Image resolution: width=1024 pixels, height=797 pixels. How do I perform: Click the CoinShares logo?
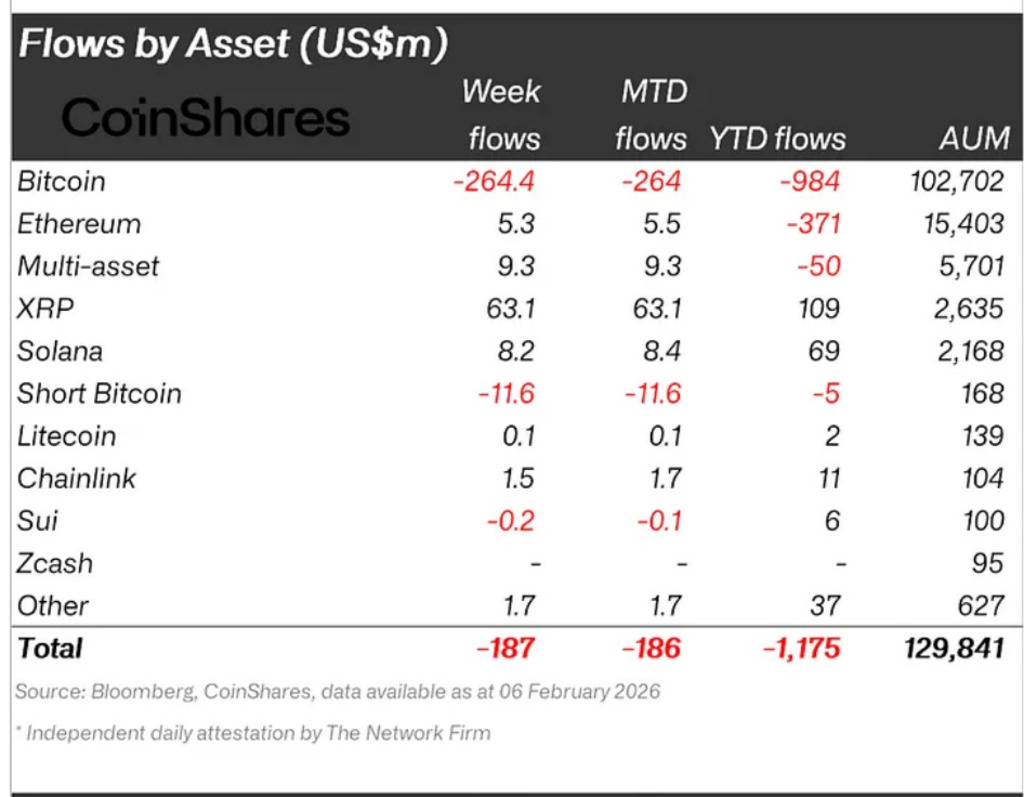point(205,118)
